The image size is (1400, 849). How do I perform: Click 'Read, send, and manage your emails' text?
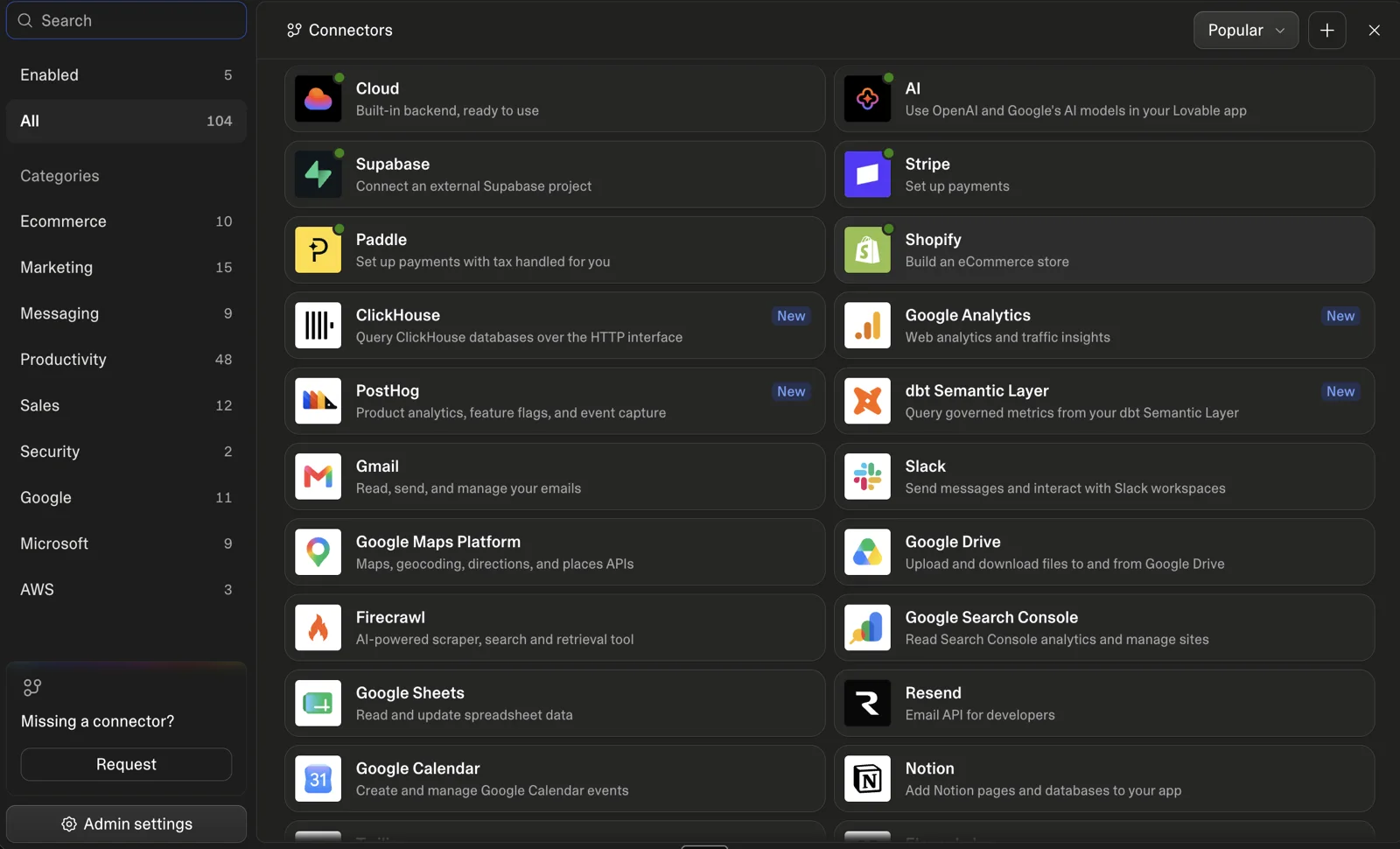(468, 488)
